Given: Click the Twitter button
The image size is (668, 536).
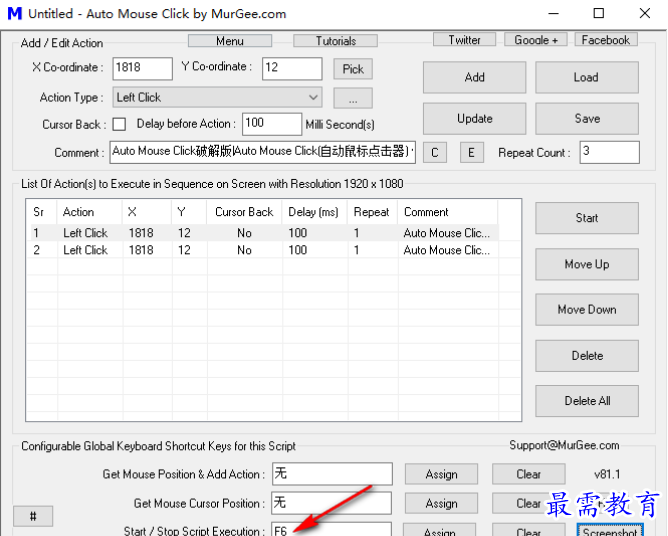Looking at the screenshot, I should 464,40.
